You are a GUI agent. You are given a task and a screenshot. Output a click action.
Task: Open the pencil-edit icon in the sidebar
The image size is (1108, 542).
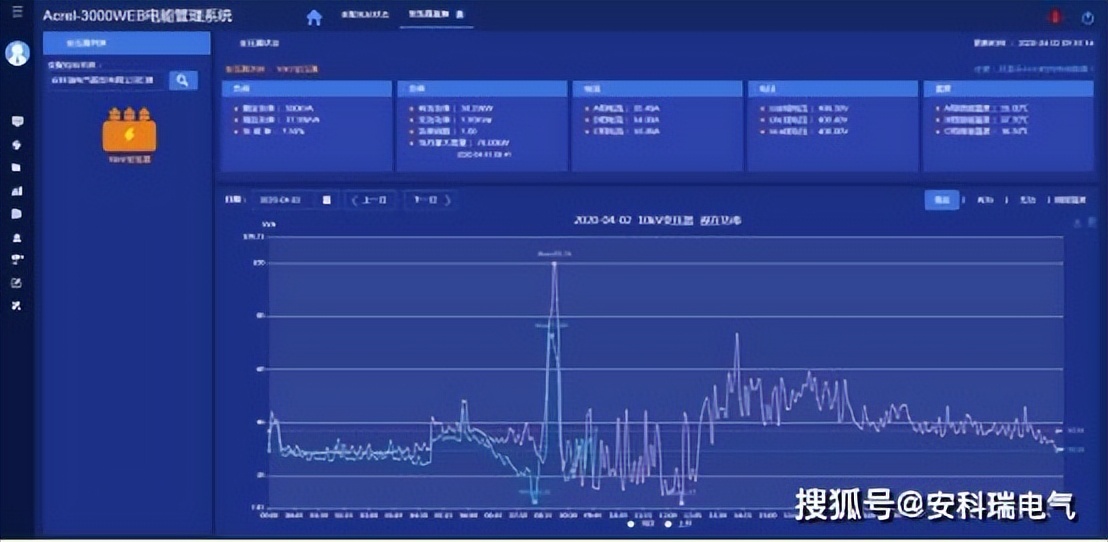(18, 283)
